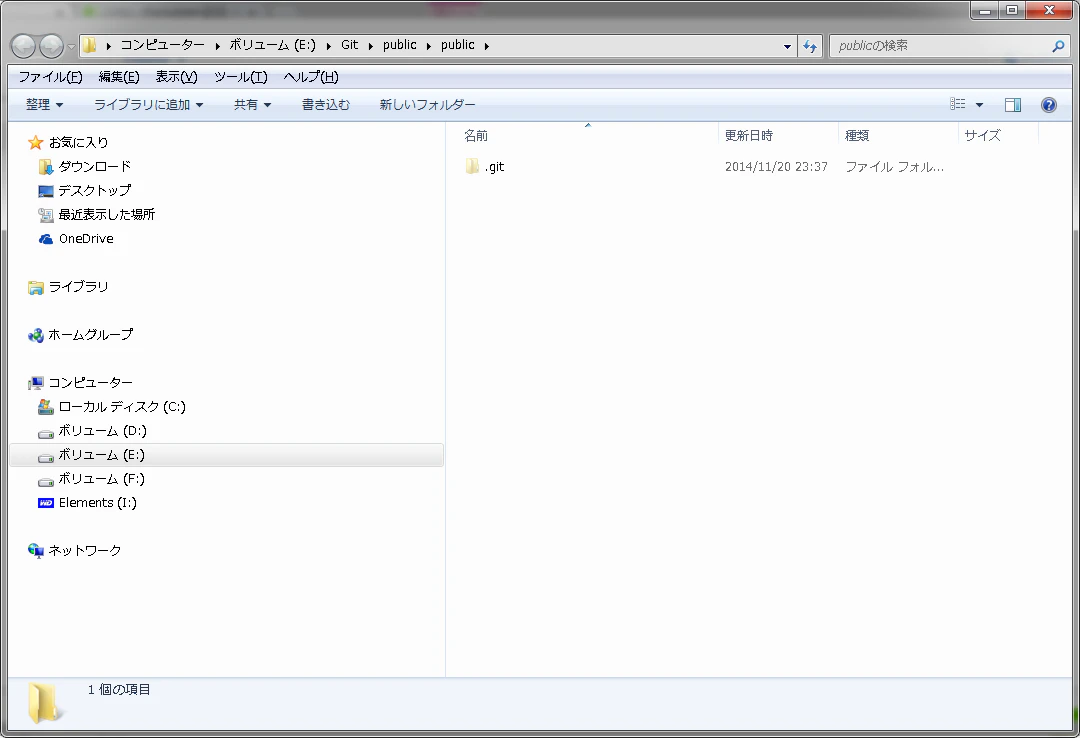Open the 整理 dropdown
Viewport: 1080px width, 738px height.
pos(45,105)
